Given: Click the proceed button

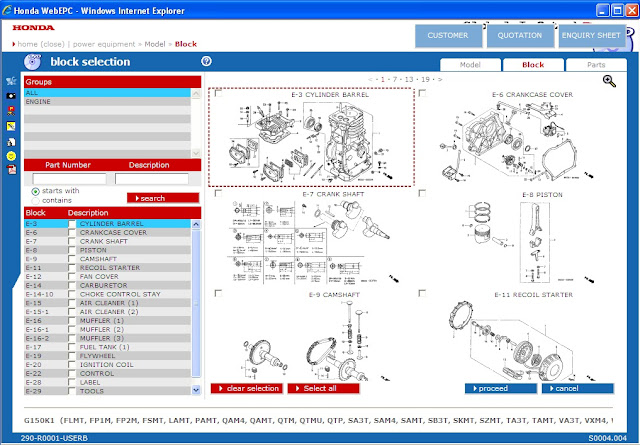Looking at the screenshot, I should point(501,388).
